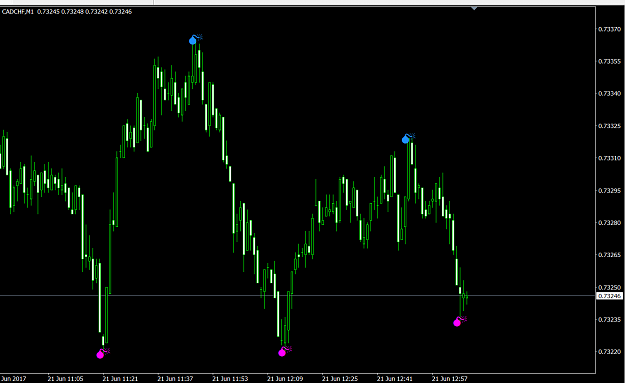Click the 0.73355 price scale label
Image resolution: width=625 pixels, height=383 pixels.
[609, 61]
